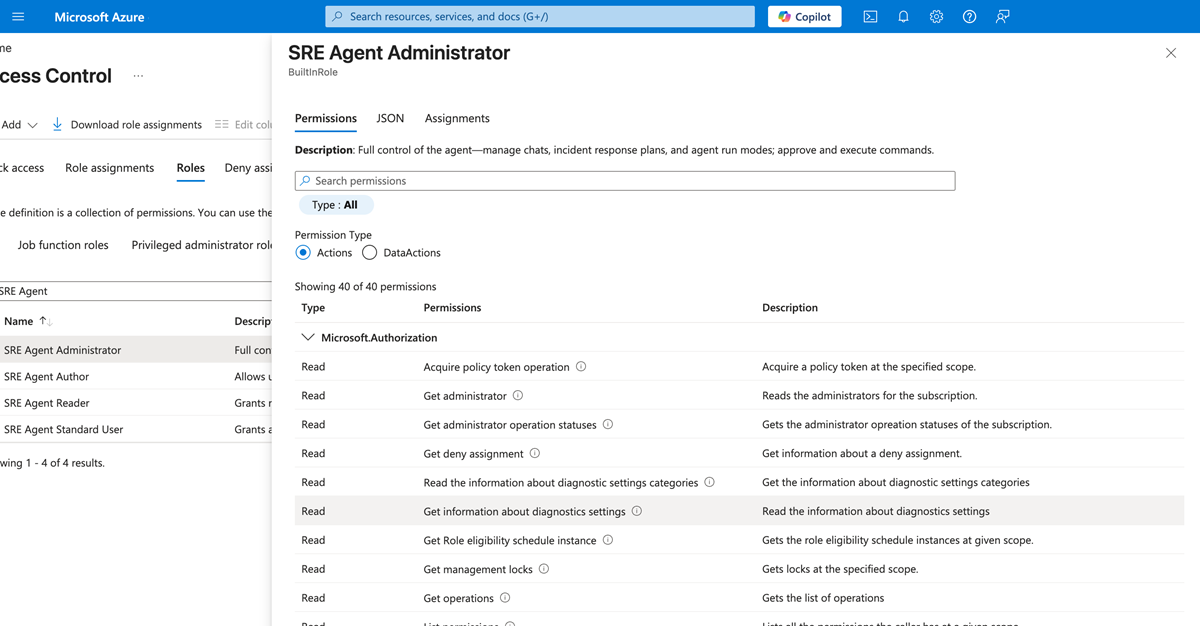Open the Role assignments tab
The height and width of the screenshot is (626, 1200).
[109, 168]
